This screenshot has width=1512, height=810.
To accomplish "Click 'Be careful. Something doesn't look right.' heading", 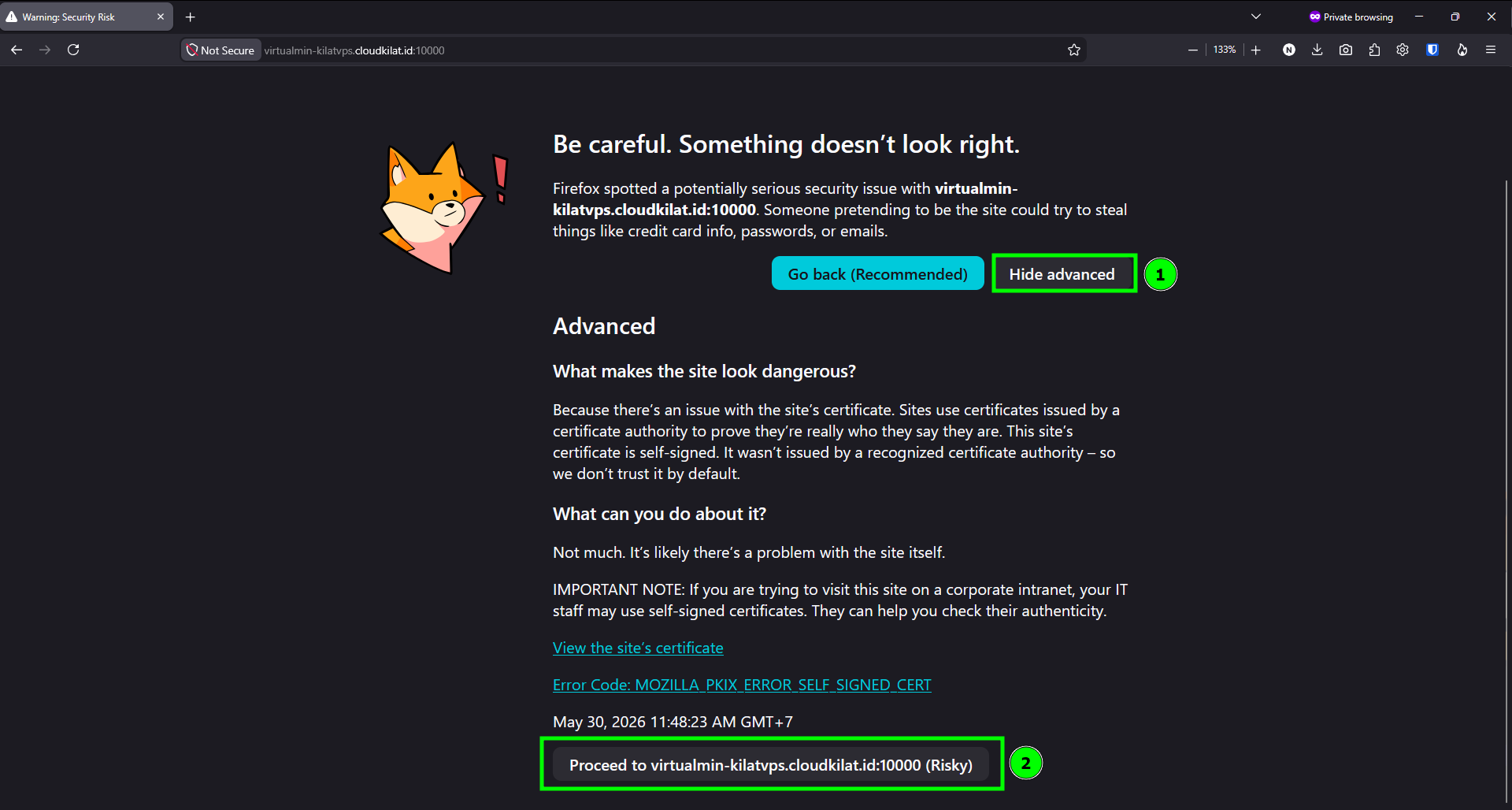I will [x=786, y=144].
